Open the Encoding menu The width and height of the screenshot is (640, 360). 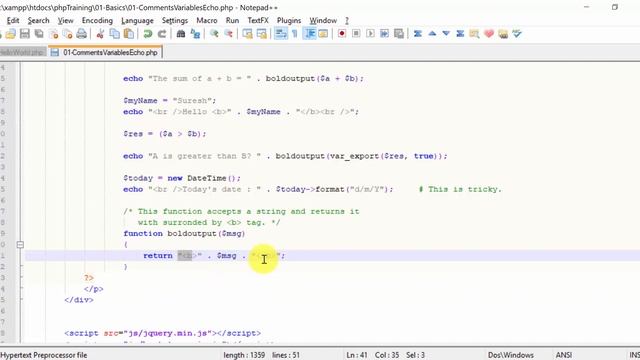[x=97, y=20]
